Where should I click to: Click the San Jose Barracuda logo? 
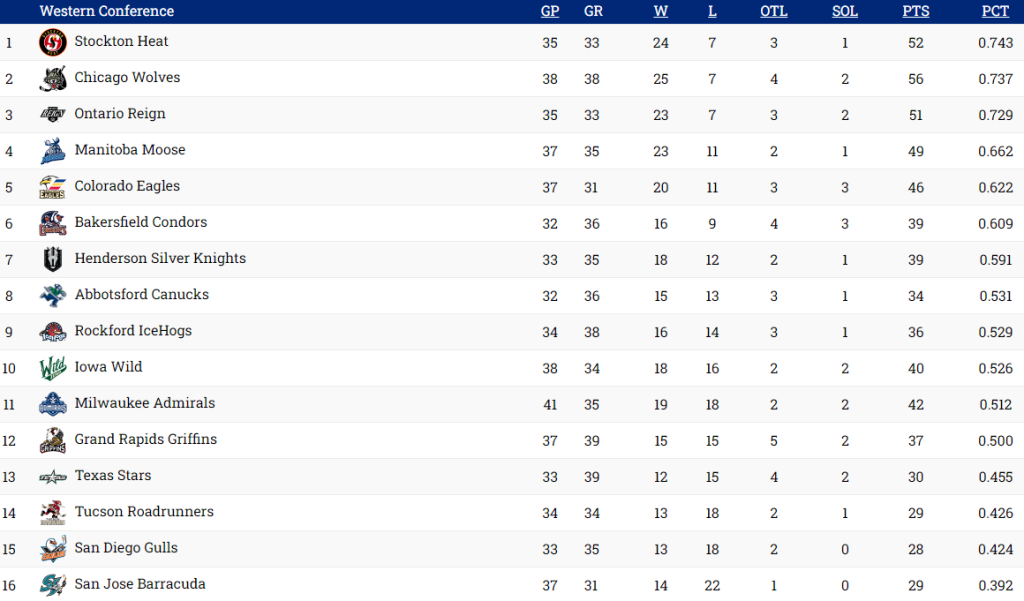(x=53, y=584)
